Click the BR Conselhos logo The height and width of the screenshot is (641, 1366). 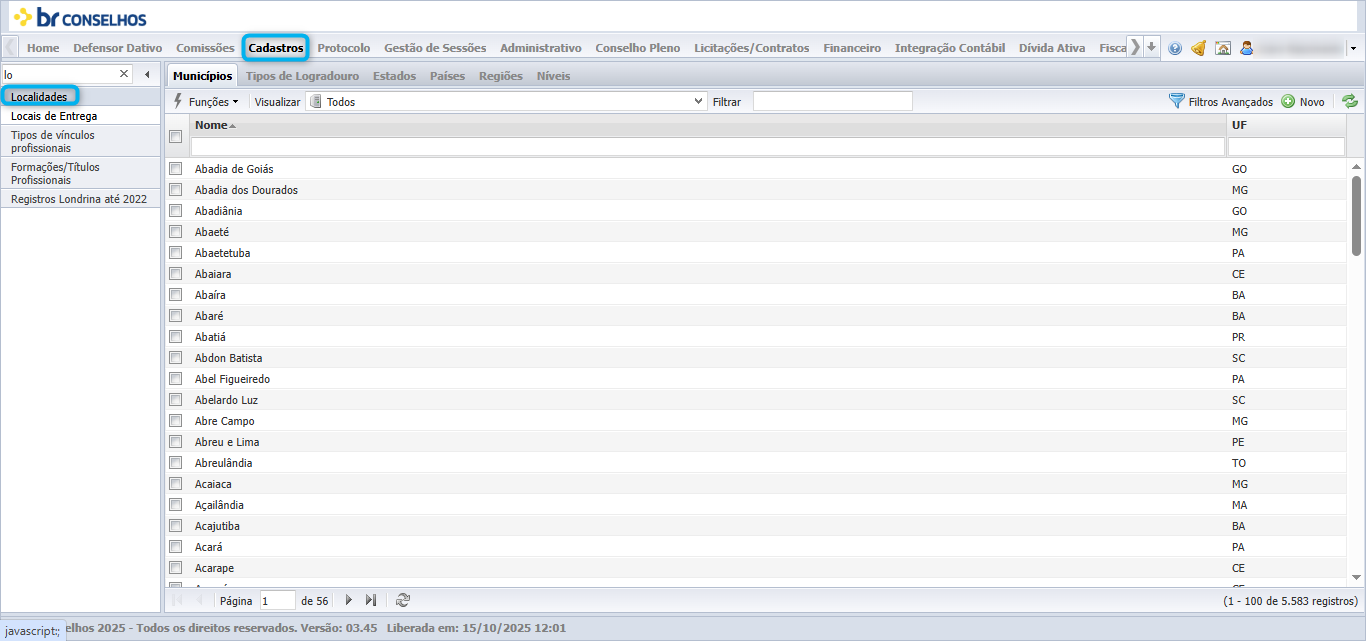tap(80, 17)
